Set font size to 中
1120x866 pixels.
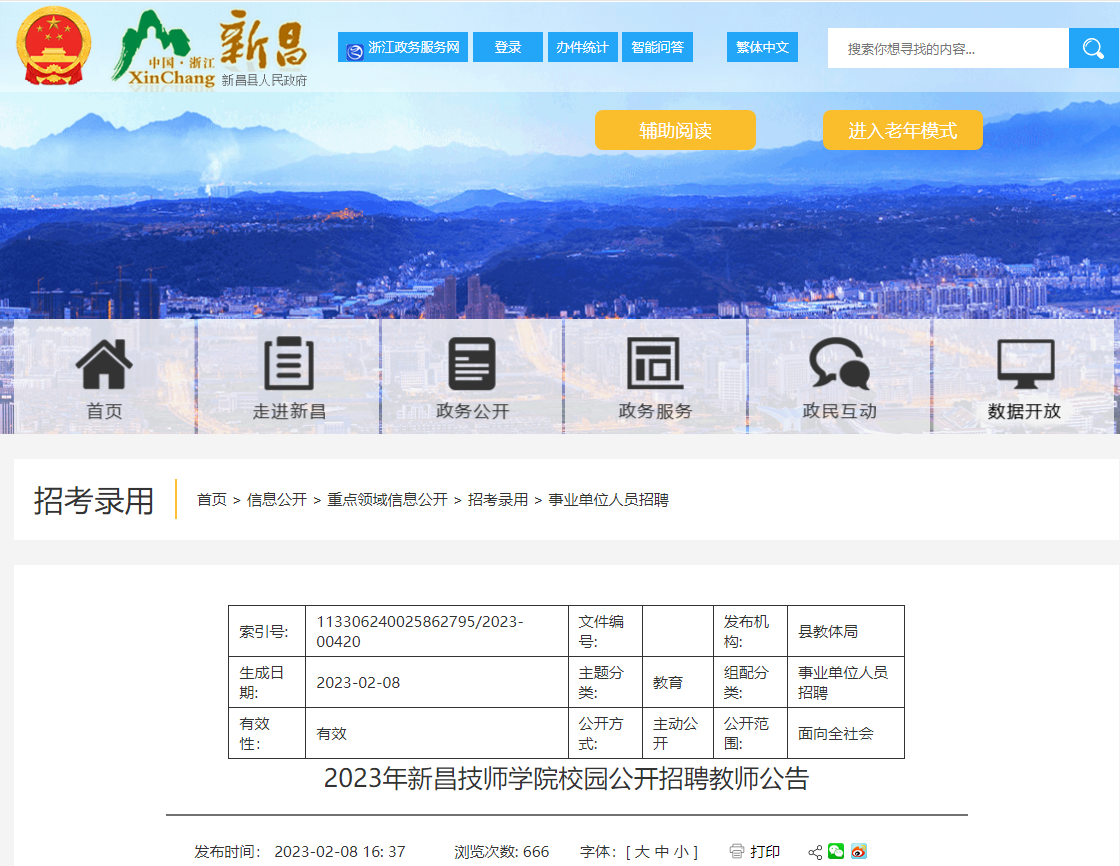(661, 852)
